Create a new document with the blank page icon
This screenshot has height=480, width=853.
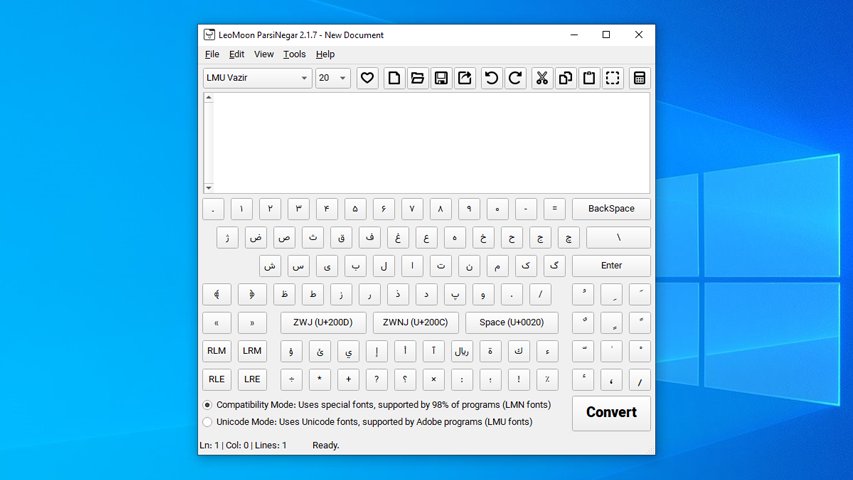tap(395, 78)
